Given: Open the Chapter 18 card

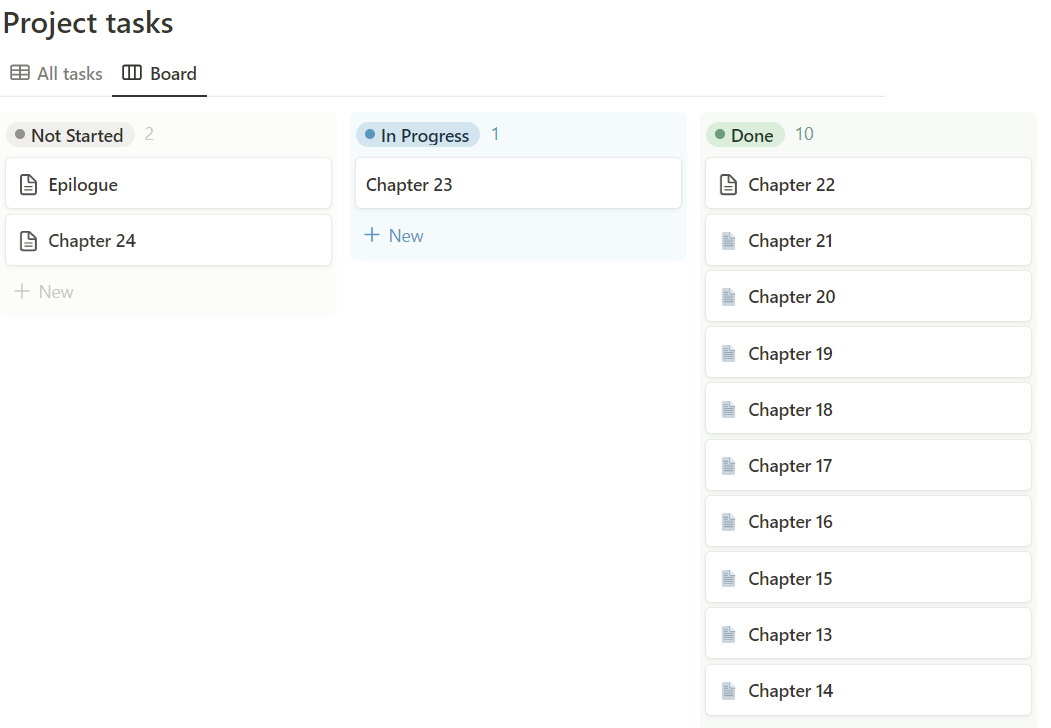Looking at the screenshot, I should pos(868,410).
